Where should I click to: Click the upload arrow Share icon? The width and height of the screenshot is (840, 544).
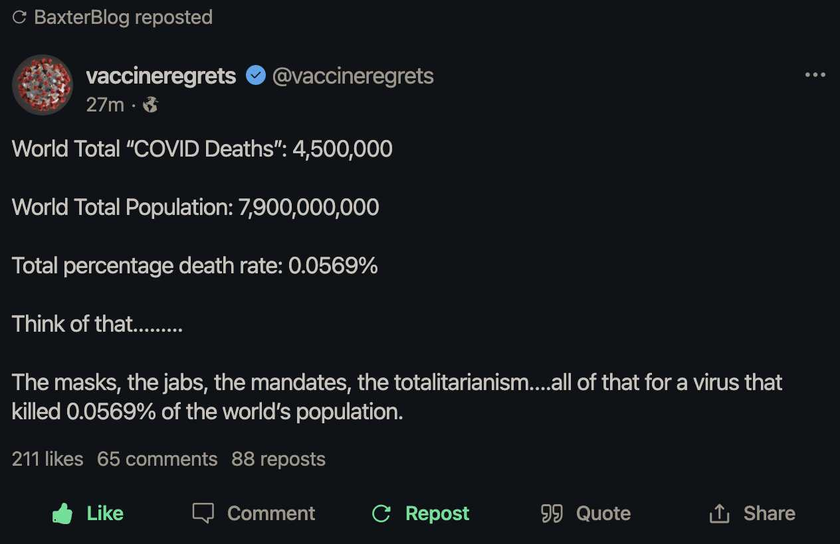(719, 513)
